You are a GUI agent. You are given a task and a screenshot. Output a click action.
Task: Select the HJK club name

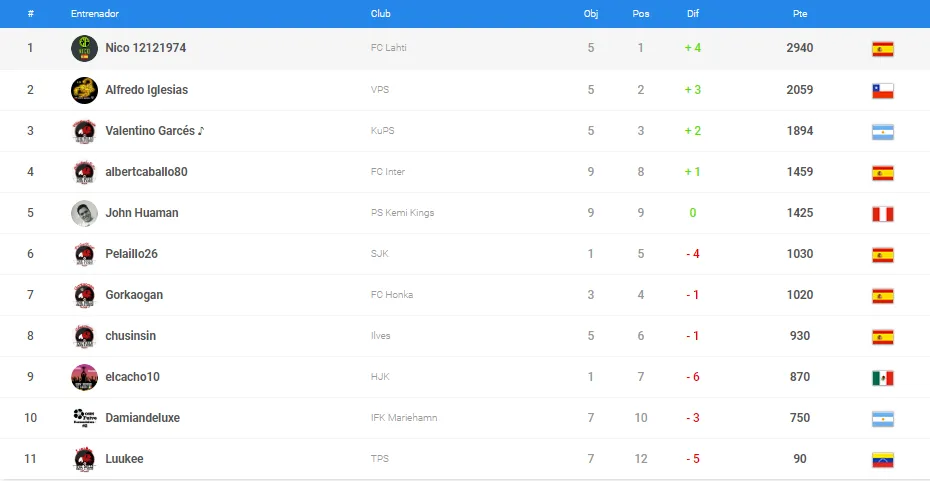pos(380,376)
